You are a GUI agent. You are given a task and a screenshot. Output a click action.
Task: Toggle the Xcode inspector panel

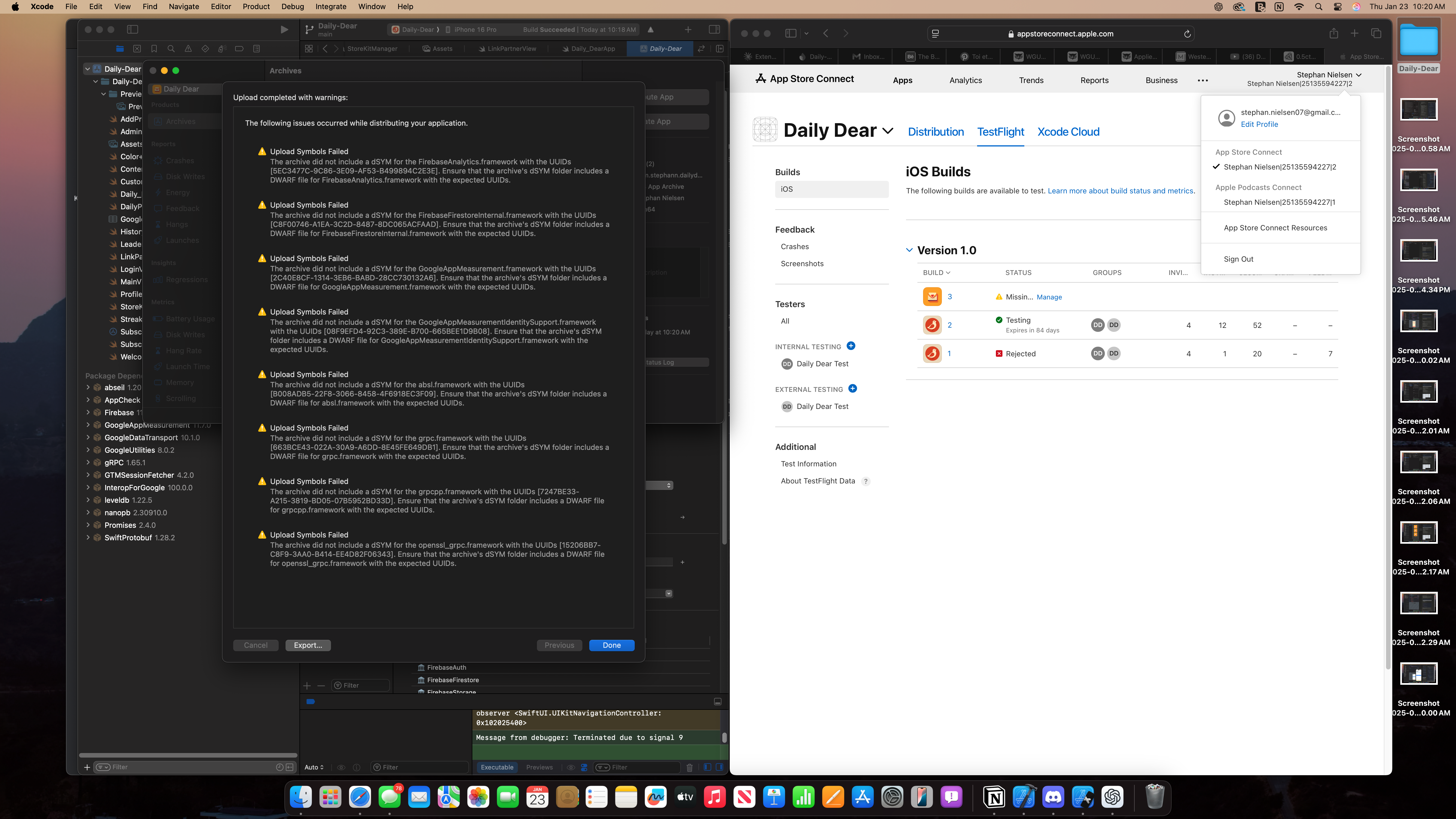[714, 29]
